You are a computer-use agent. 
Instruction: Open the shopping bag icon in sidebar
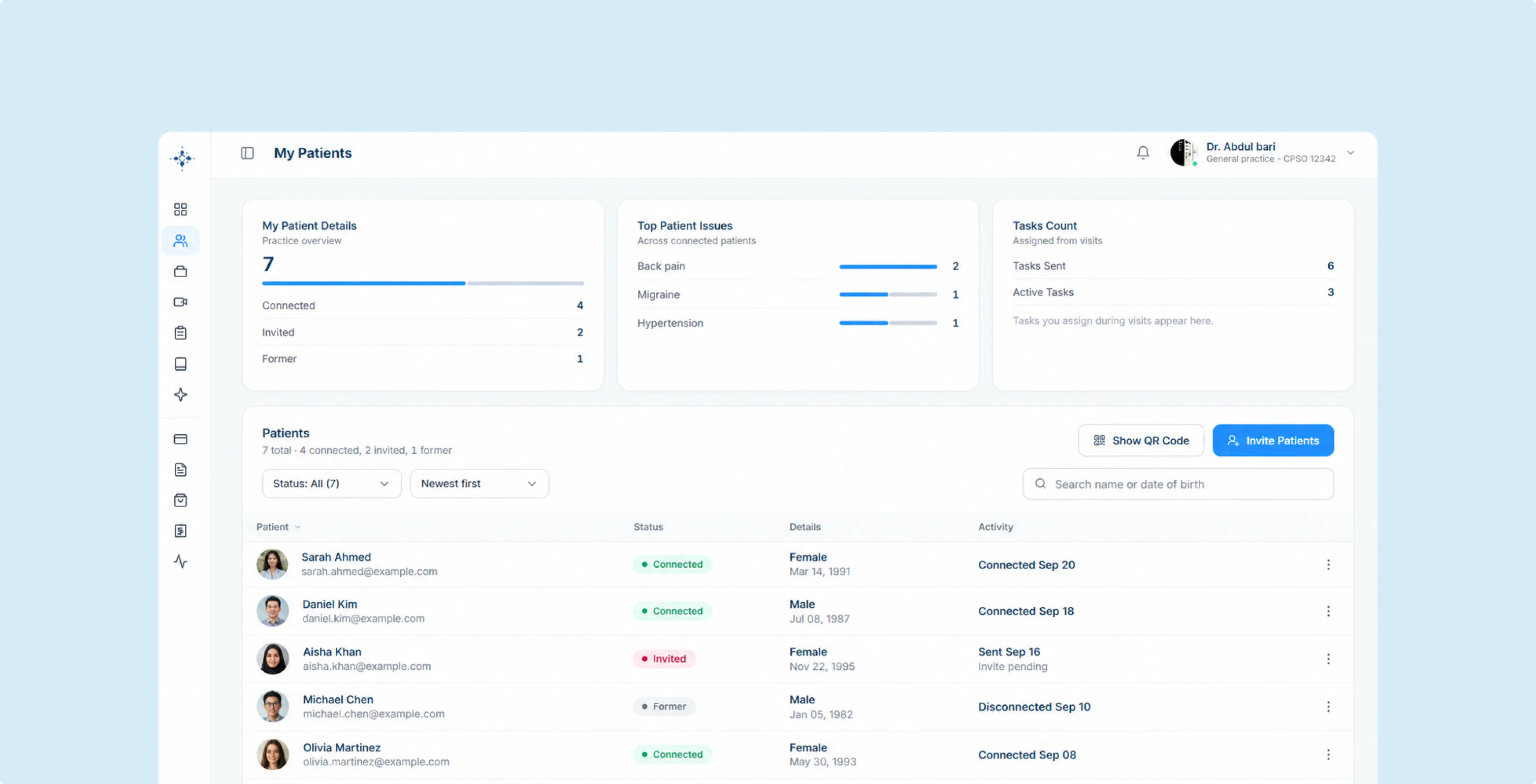[180, 500]
